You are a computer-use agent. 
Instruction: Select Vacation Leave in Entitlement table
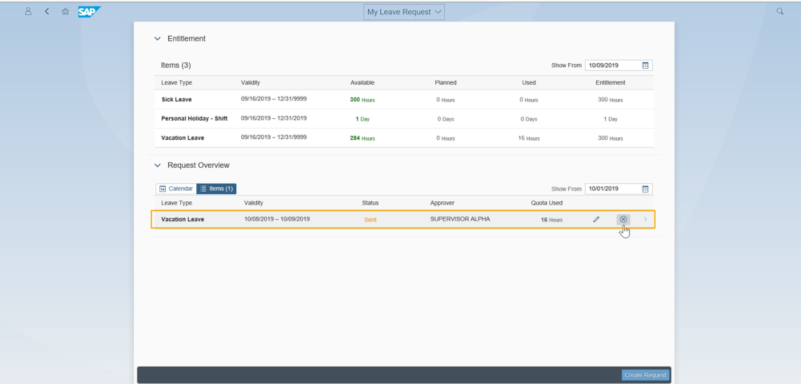pos(404,138)
